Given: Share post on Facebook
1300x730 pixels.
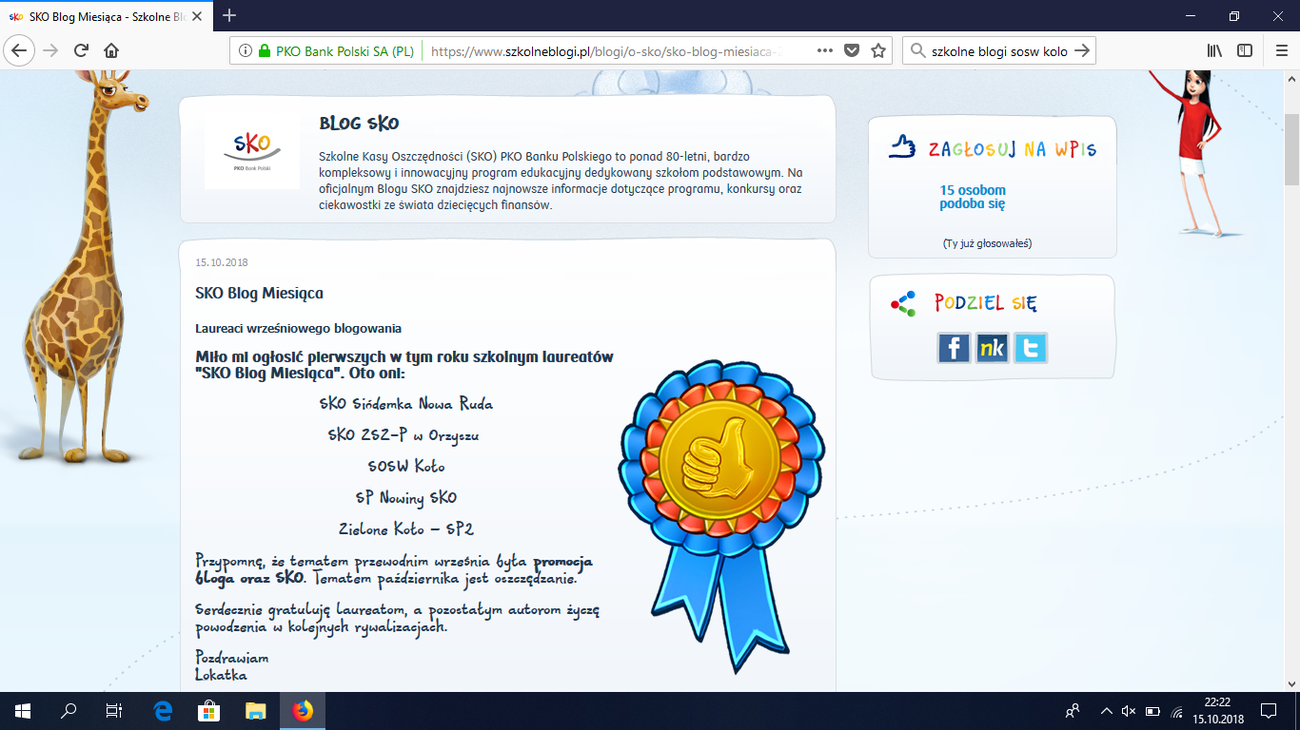Looking at the screenshot, I should click(954, 348).
